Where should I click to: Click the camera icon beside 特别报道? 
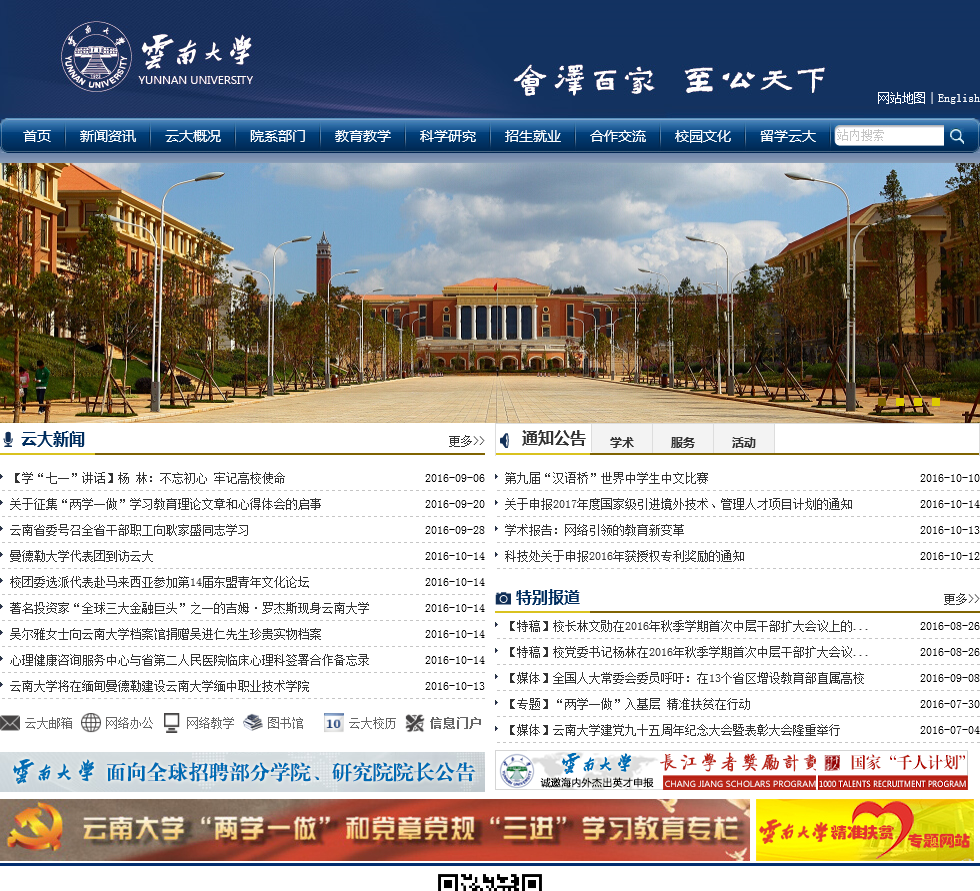503,599
